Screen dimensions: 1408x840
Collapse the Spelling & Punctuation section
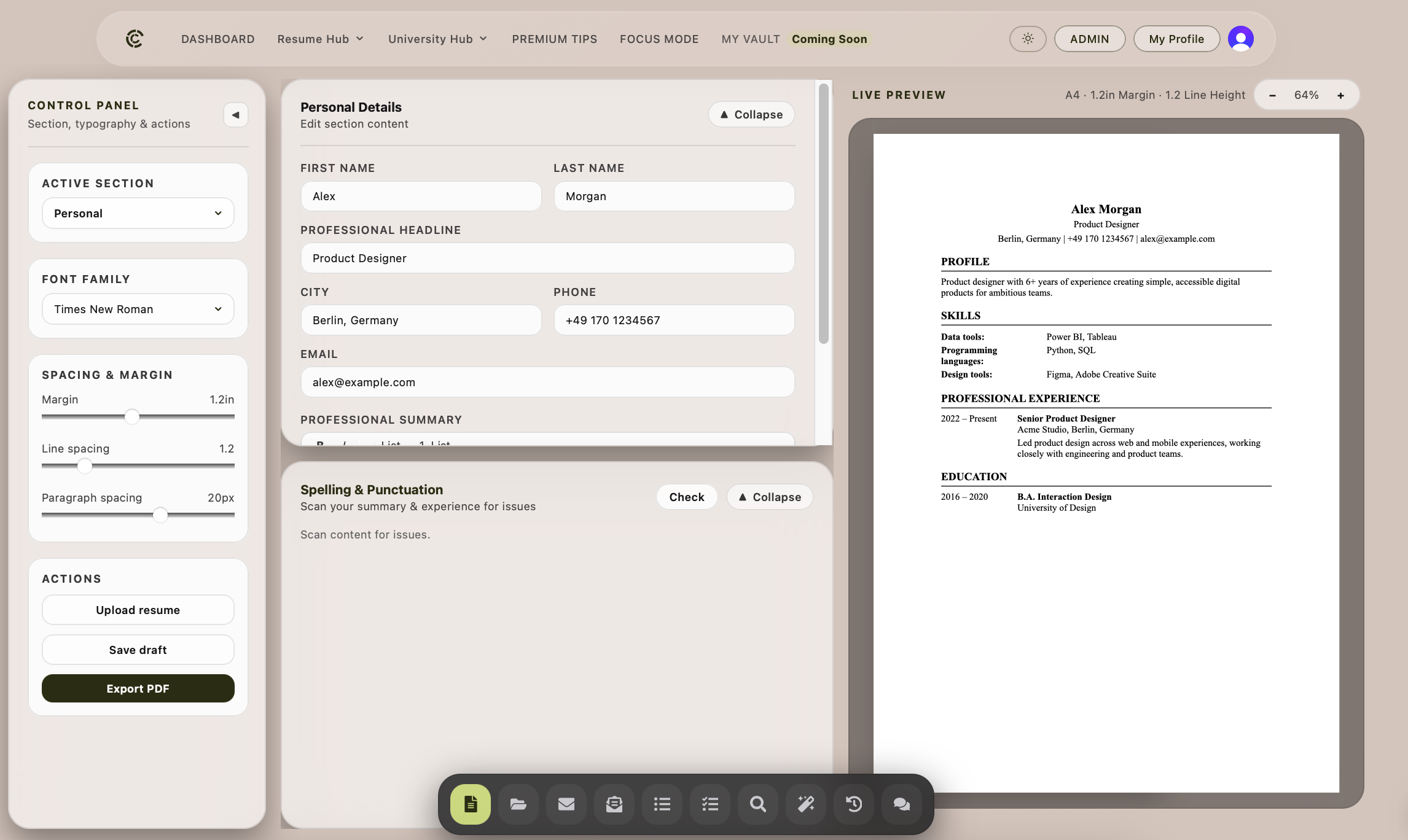coord(770,497)
